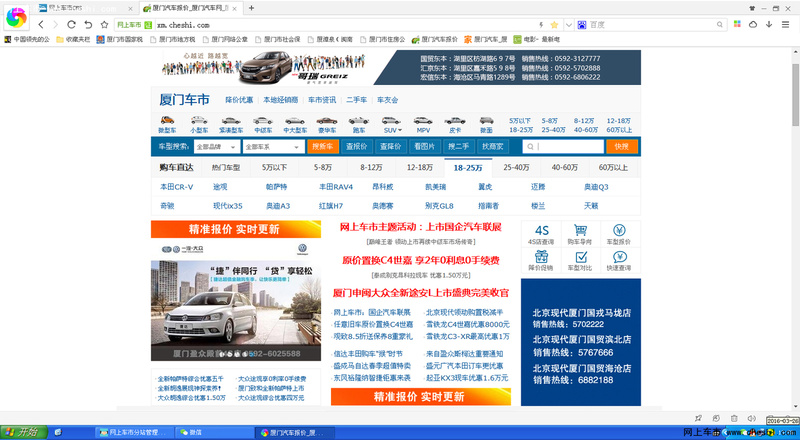Go back with the browser back arrow
This screenshot has width=800, height=440.
[x=41, y=25]
